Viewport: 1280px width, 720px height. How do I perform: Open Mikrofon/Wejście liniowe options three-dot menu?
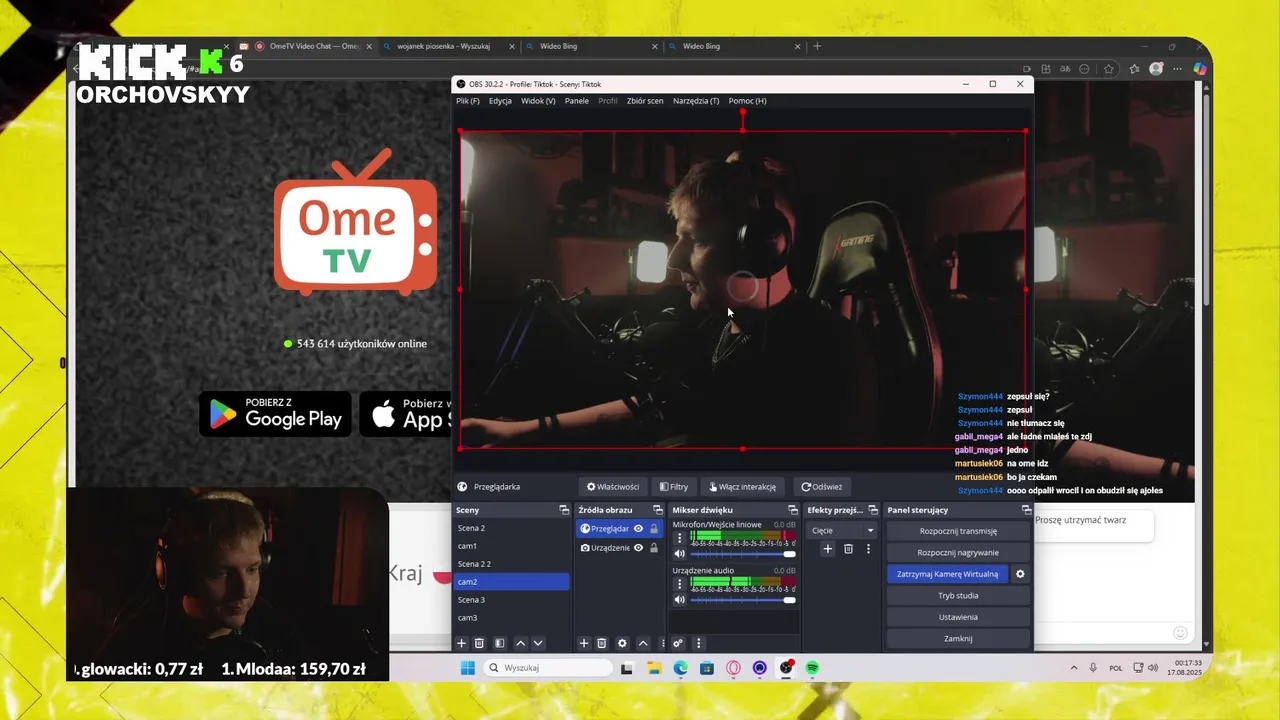point(680,537)
